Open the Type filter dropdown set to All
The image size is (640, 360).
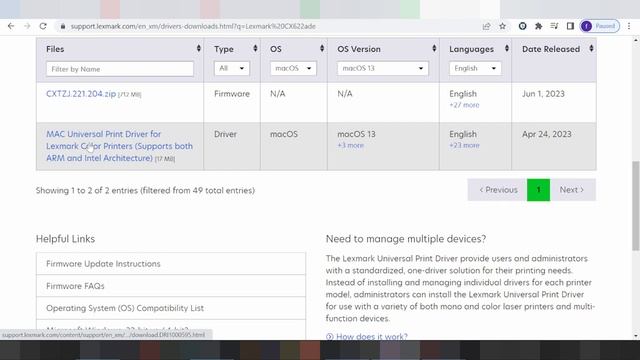(231, 68)
